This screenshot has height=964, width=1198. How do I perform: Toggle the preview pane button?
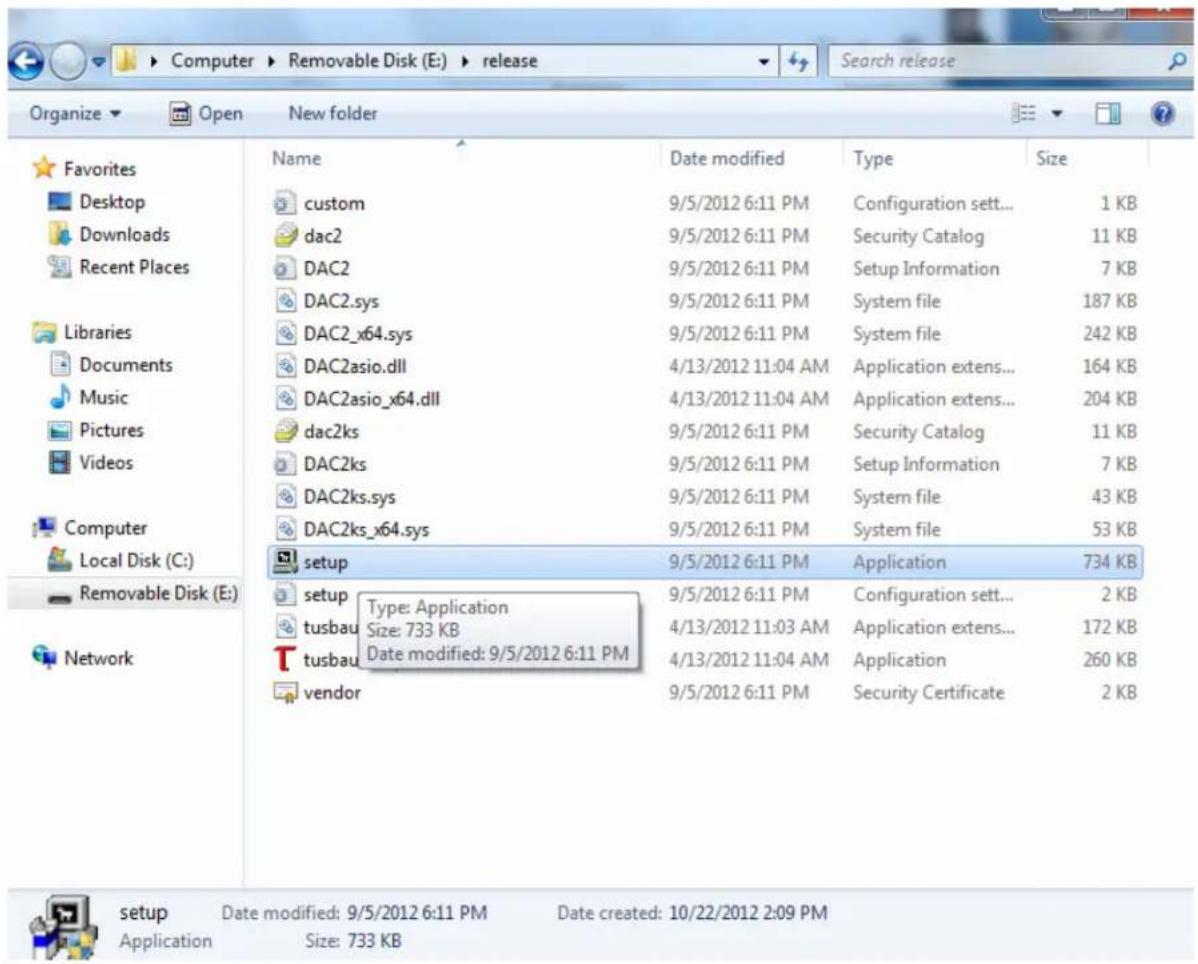point(1108,114)
